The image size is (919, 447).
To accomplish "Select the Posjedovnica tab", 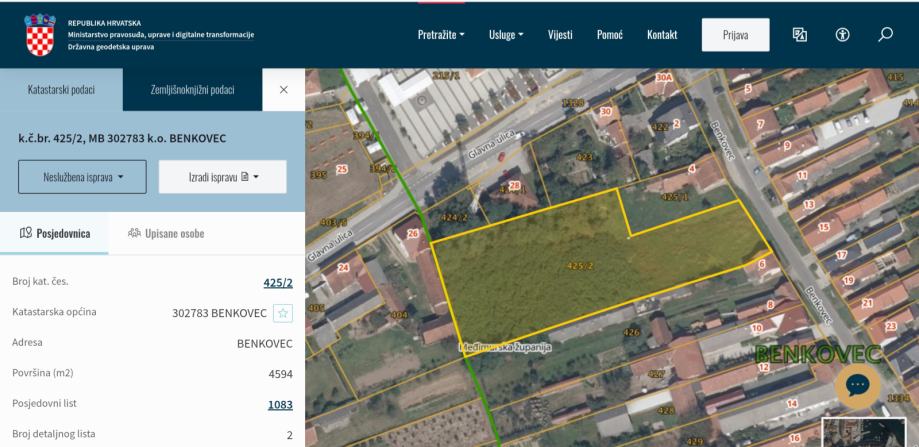I will [x=55, y=233].
